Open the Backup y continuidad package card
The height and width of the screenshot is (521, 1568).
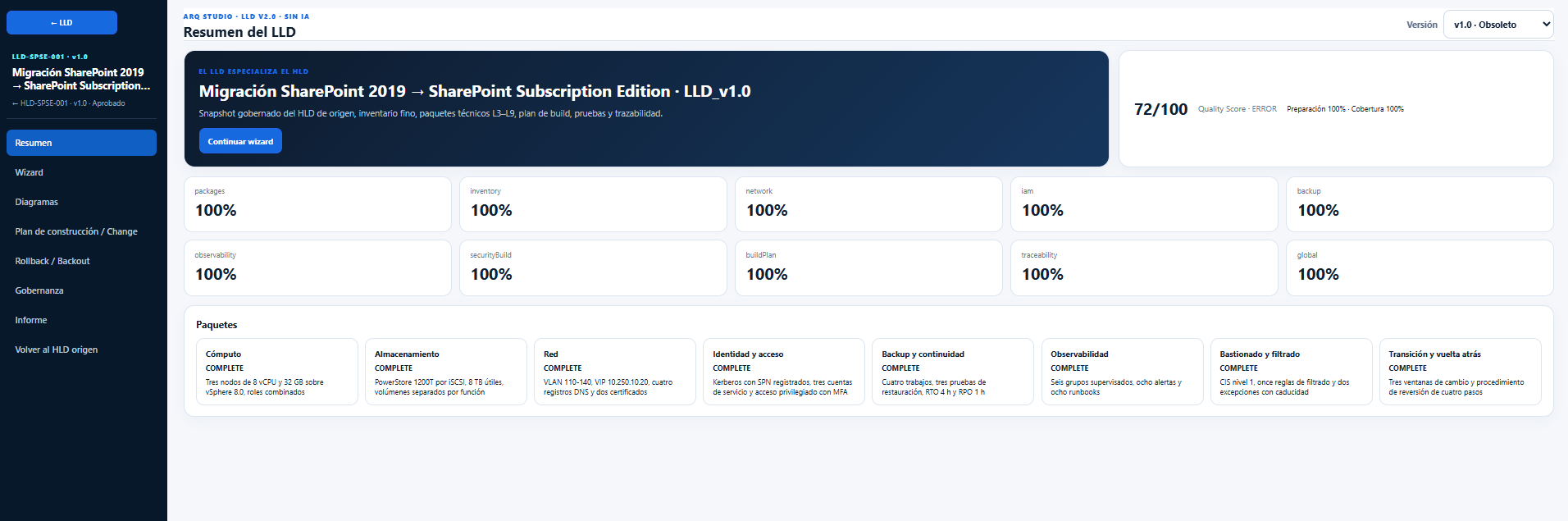click(x=953, y=372)
